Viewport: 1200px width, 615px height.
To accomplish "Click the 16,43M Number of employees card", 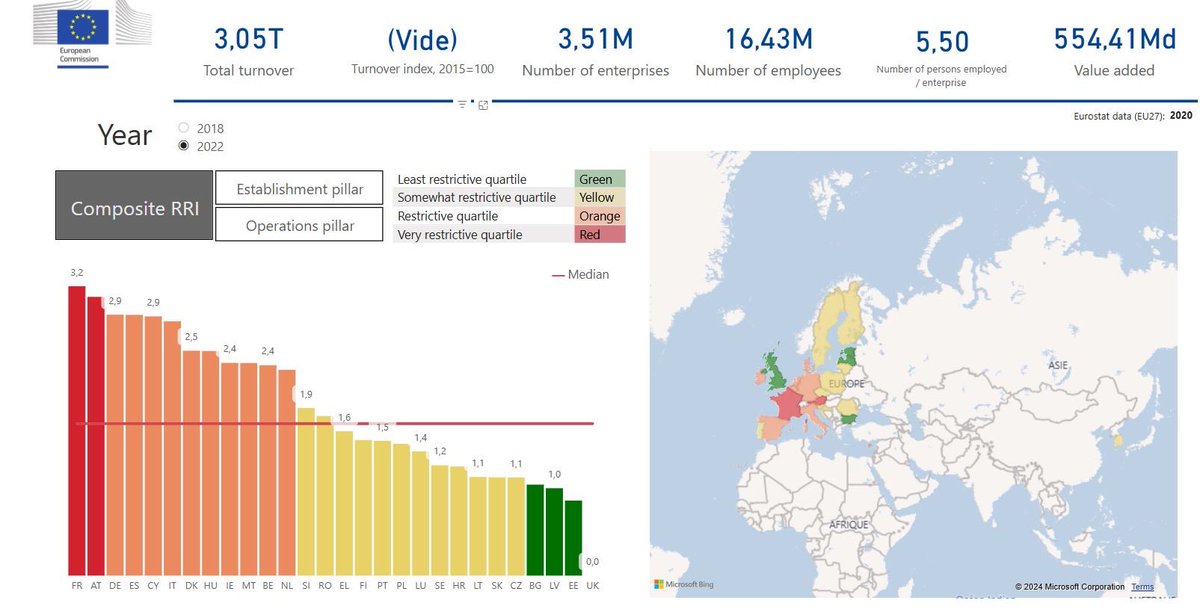I will 768,52.
